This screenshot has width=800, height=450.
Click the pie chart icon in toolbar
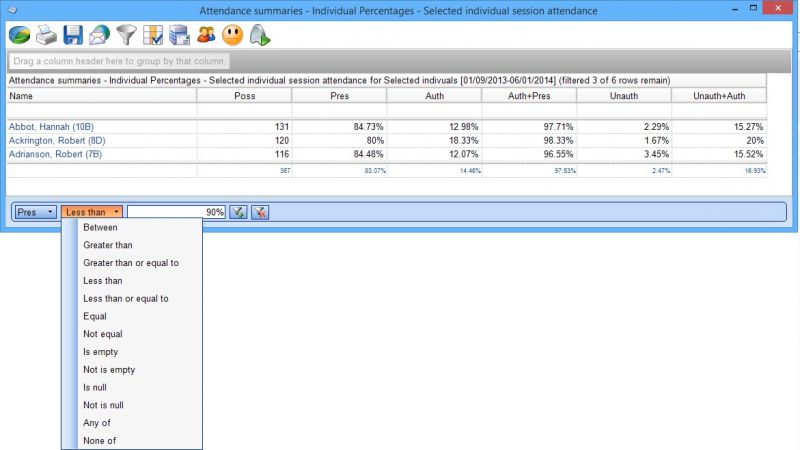19,35
